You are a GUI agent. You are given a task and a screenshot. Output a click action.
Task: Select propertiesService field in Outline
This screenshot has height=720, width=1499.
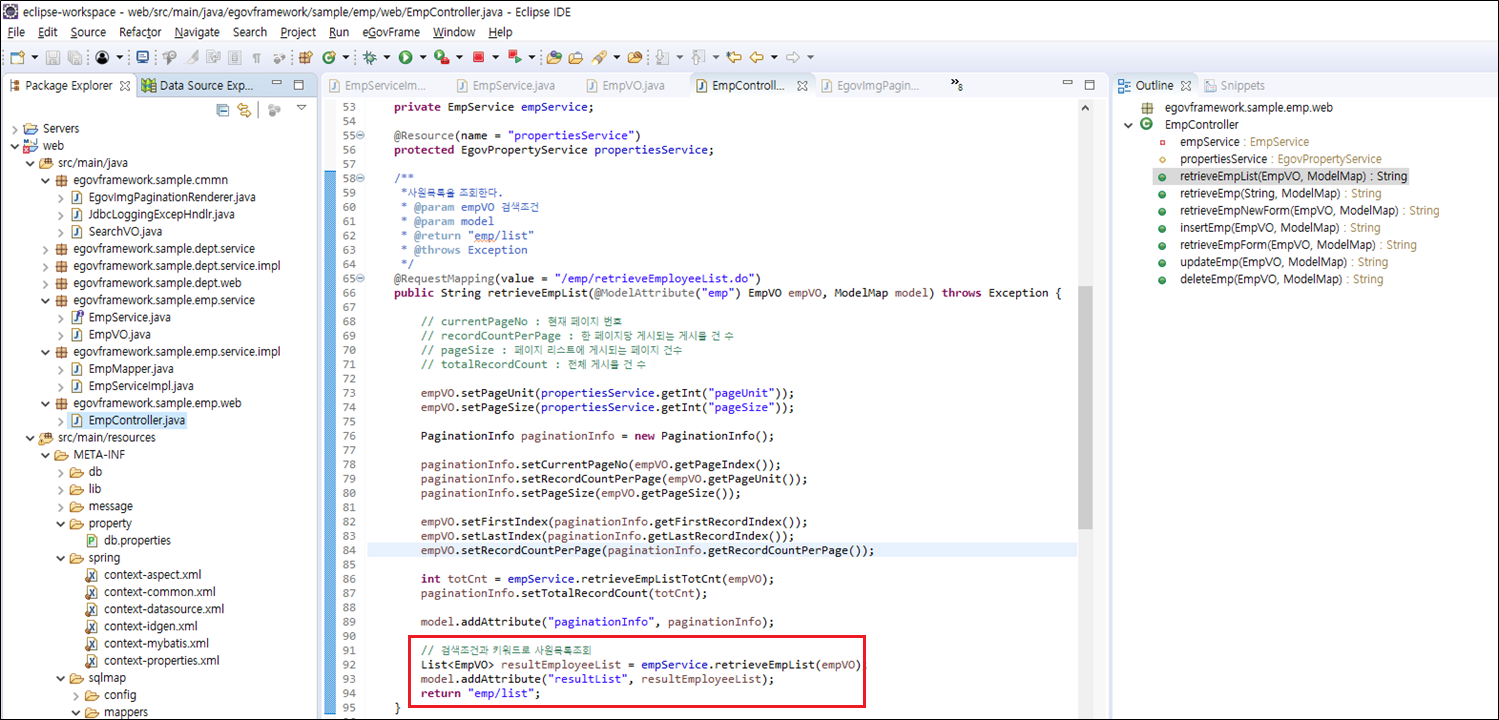(1268, 159)
